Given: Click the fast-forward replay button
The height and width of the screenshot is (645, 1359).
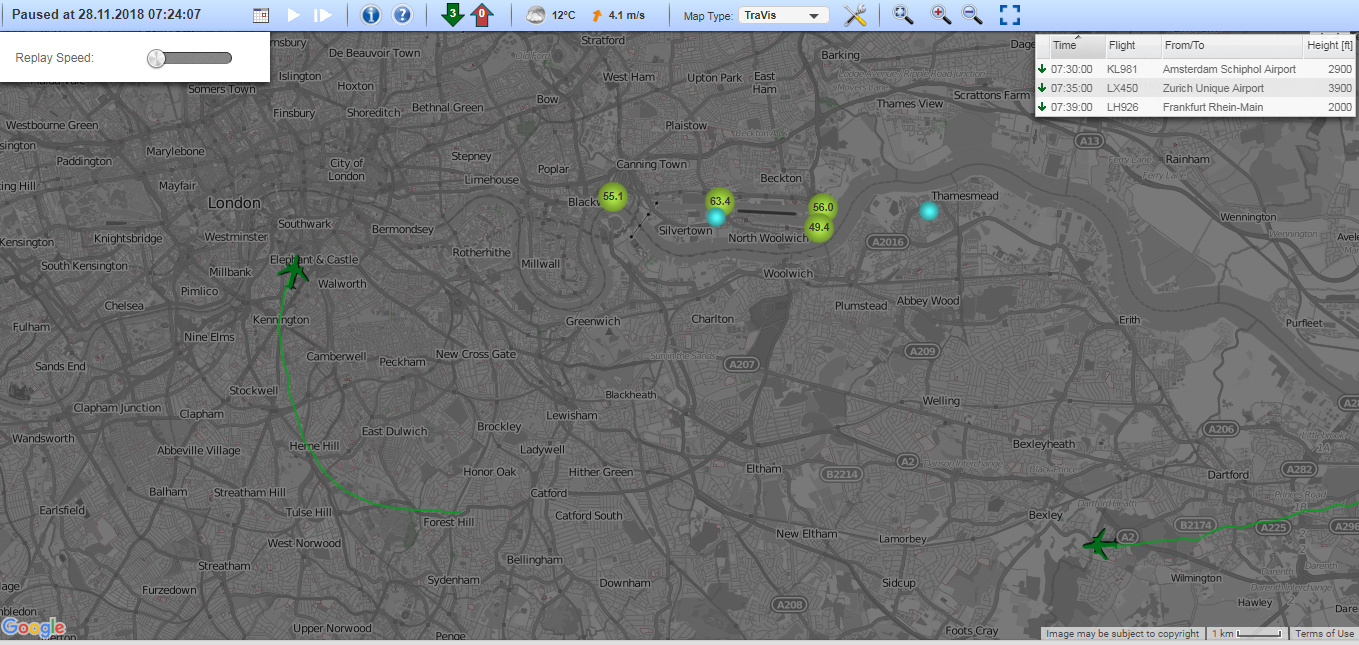Looking at the screenshot, I should [322, 15].
